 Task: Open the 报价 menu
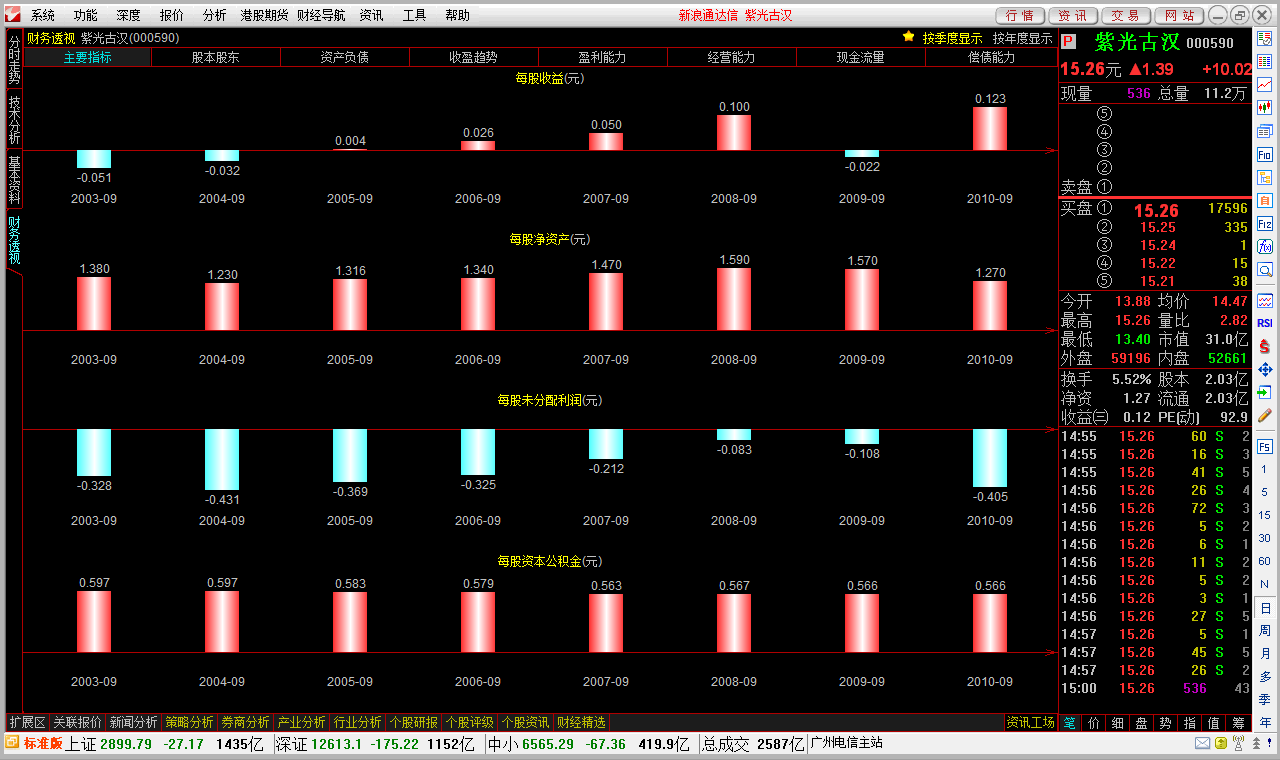[172, 15]
